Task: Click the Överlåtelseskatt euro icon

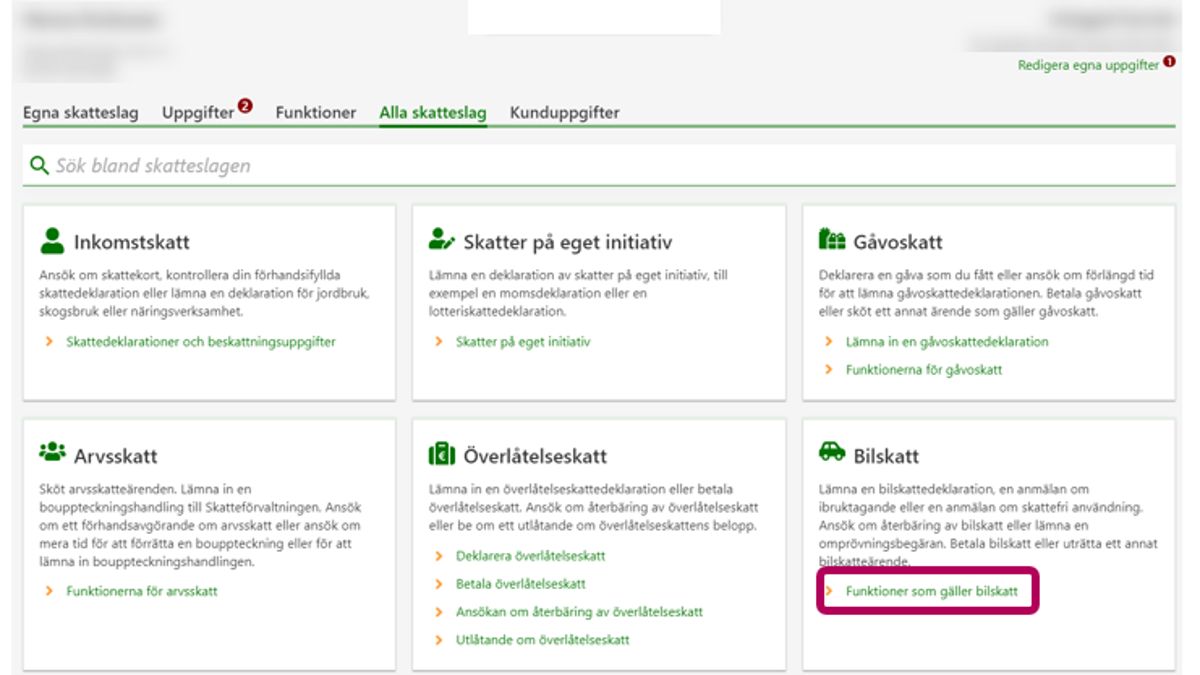Action: [x=441, y=455]
